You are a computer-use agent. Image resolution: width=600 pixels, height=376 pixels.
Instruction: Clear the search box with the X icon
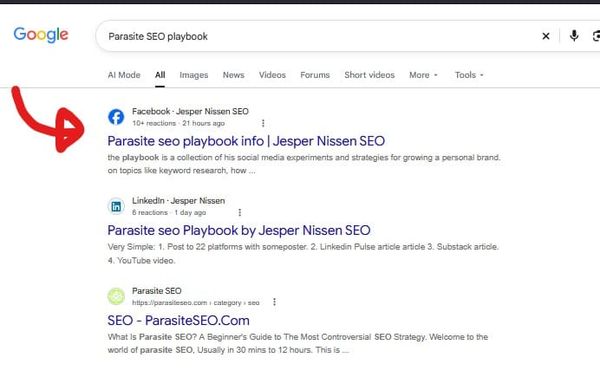546,36
